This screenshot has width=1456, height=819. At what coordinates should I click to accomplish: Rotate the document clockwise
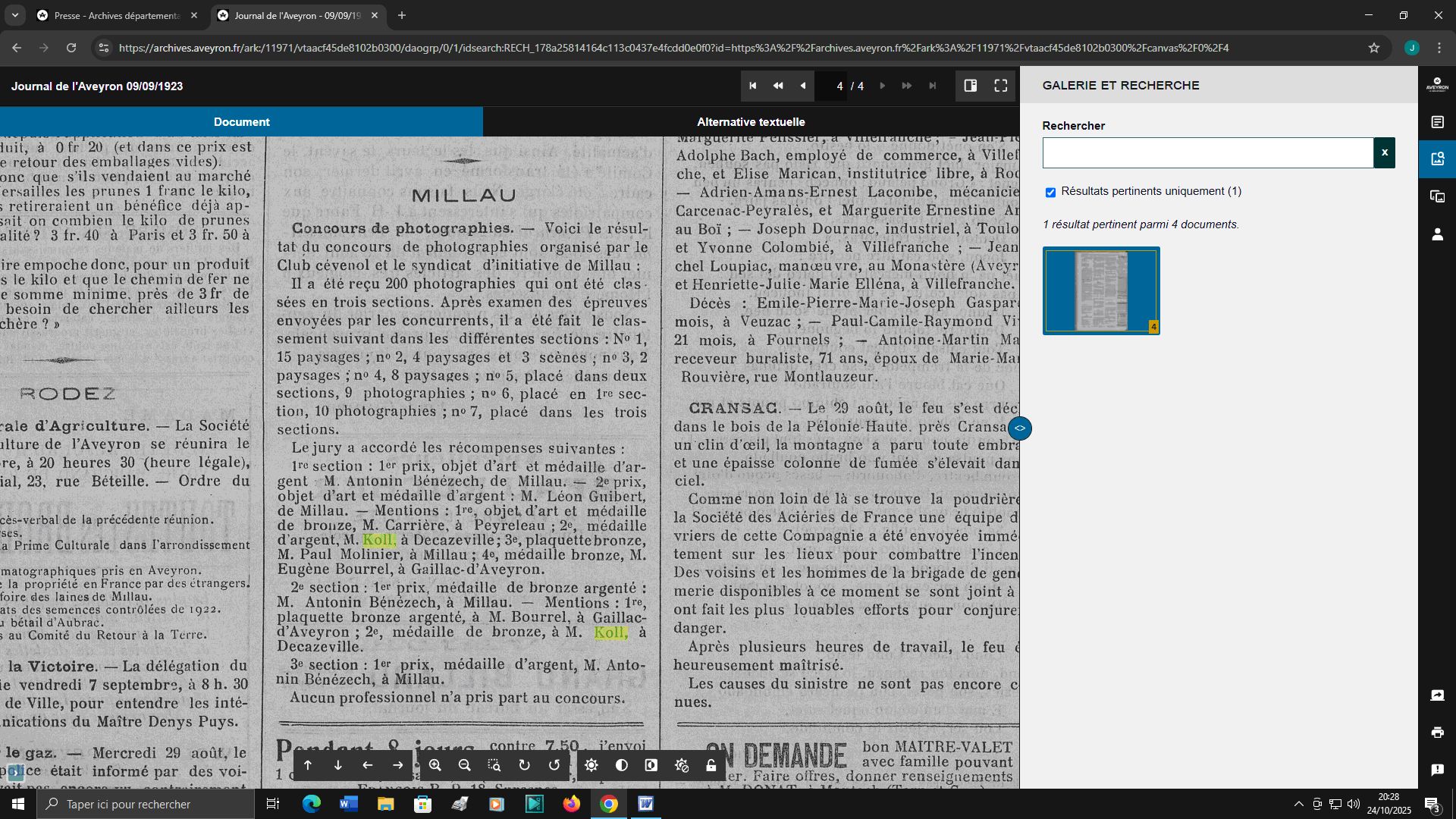(524, 766)
